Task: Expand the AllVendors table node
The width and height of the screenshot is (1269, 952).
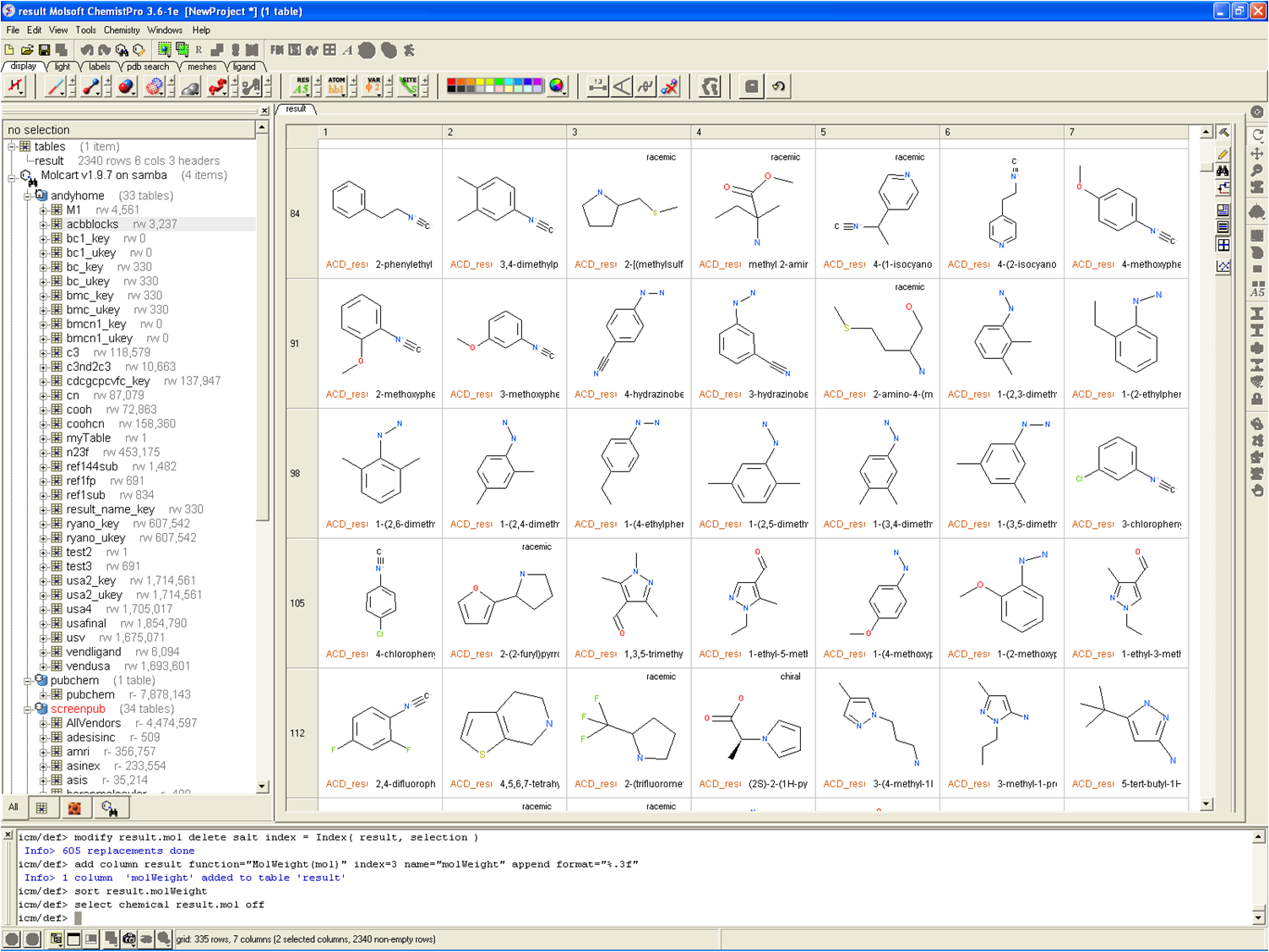Action: point(43,724)
